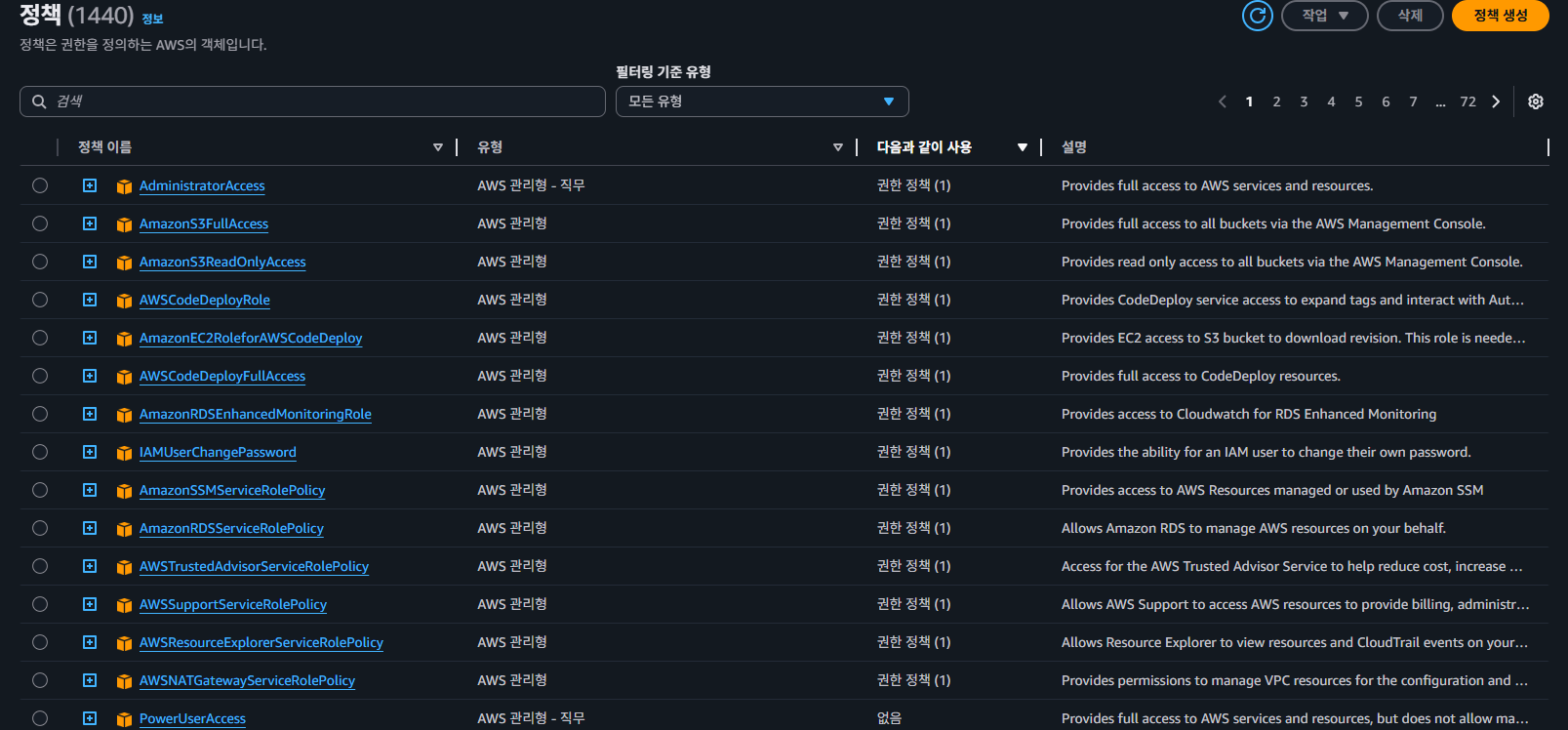Select the AmazonS3FullAccess radio button

[40, 223]
